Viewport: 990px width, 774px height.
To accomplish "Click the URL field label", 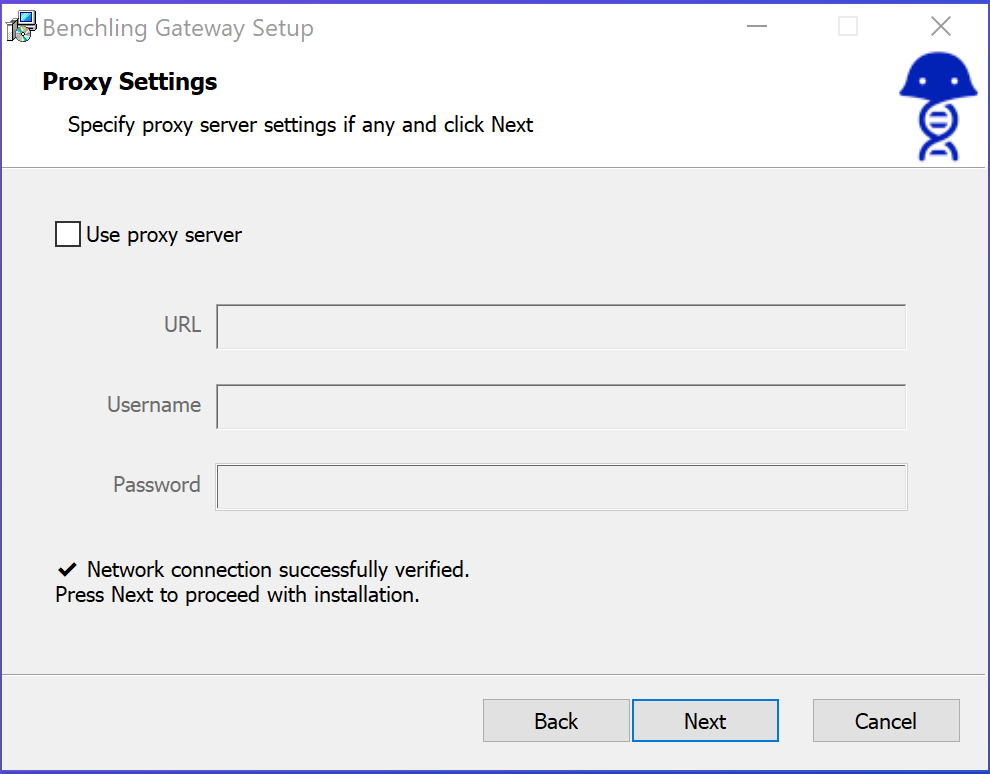I will [x=182, y=325].
